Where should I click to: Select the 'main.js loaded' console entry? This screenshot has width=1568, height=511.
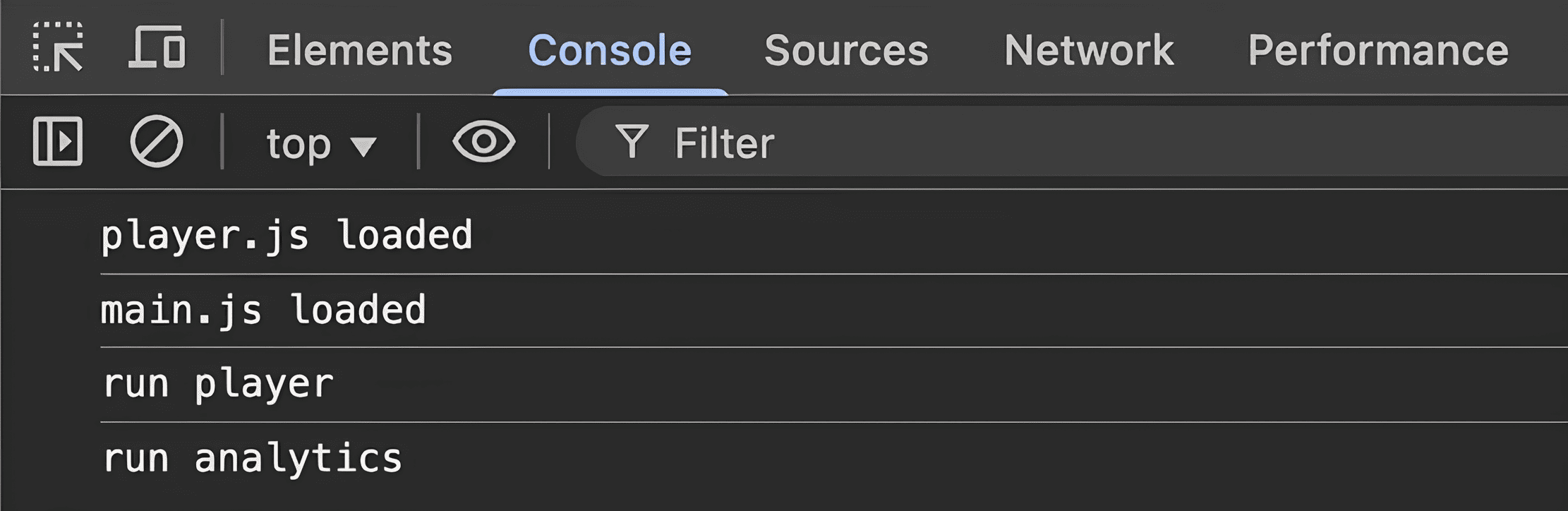pos(263,310)
